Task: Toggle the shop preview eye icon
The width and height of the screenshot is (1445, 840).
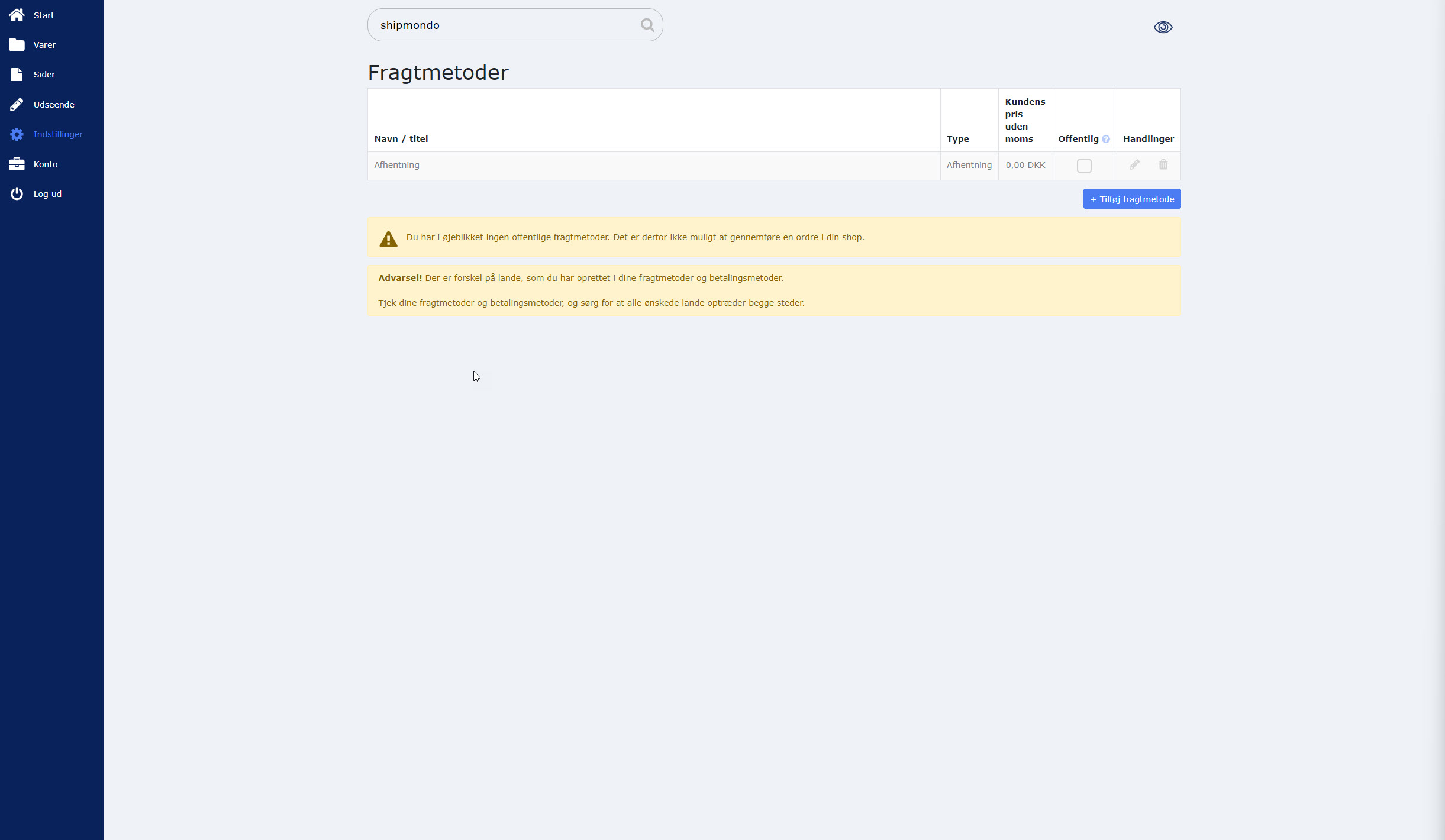Action: tap(1163, 27)
